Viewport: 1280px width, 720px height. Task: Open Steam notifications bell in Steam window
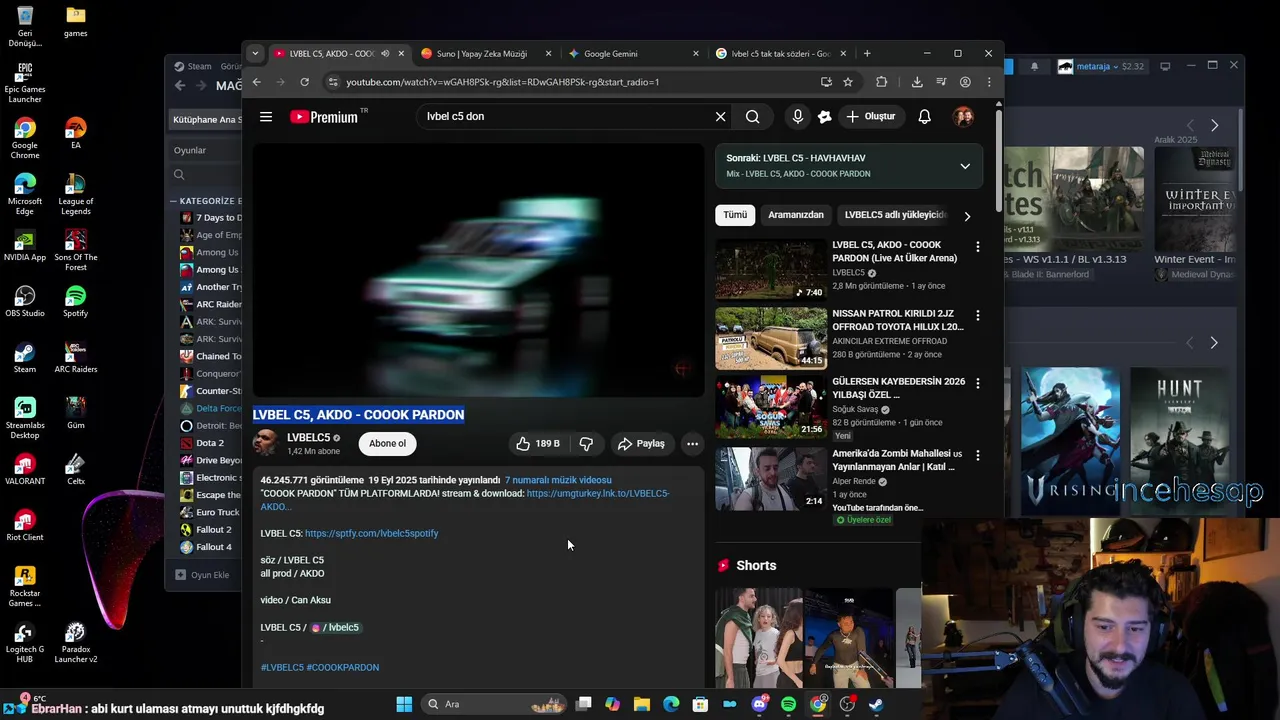click(1034, 66)
